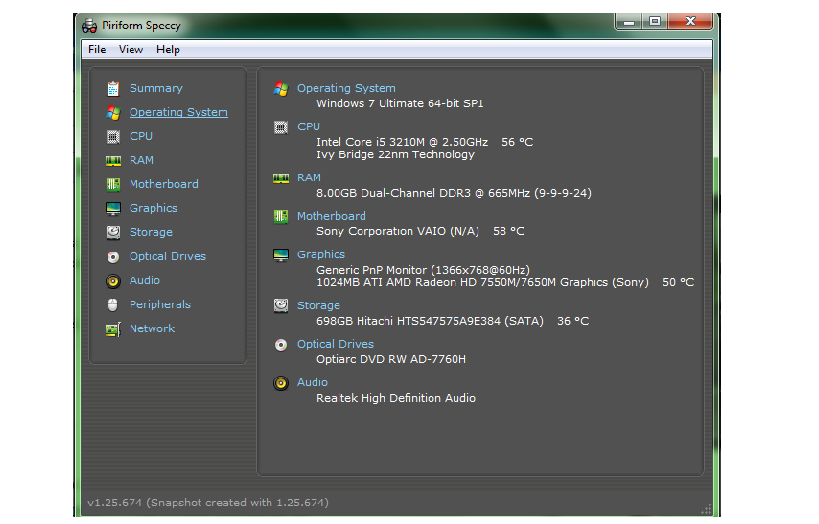Select RAM in the sidebar list

[142, 160]
